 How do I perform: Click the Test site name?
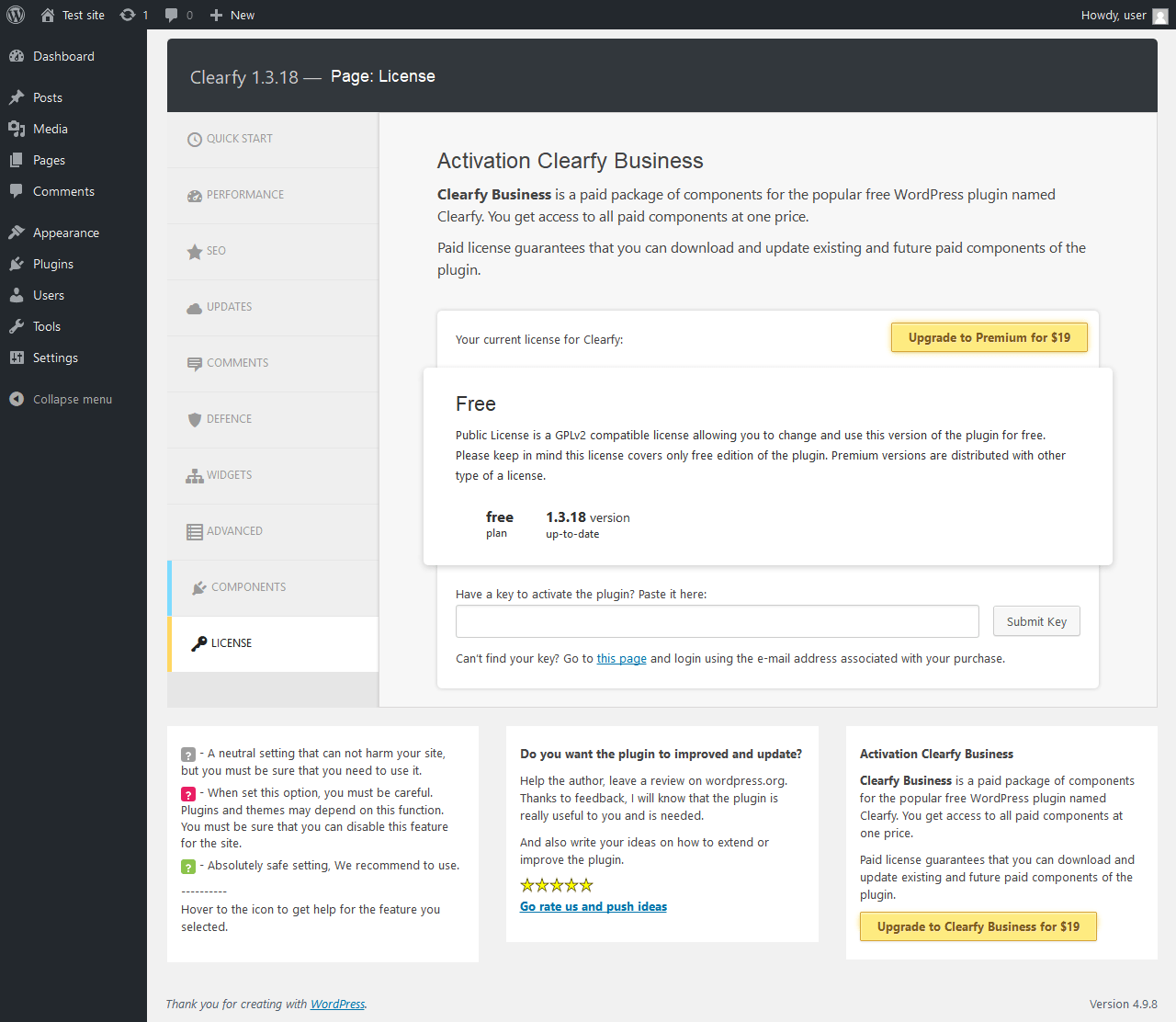84,16
